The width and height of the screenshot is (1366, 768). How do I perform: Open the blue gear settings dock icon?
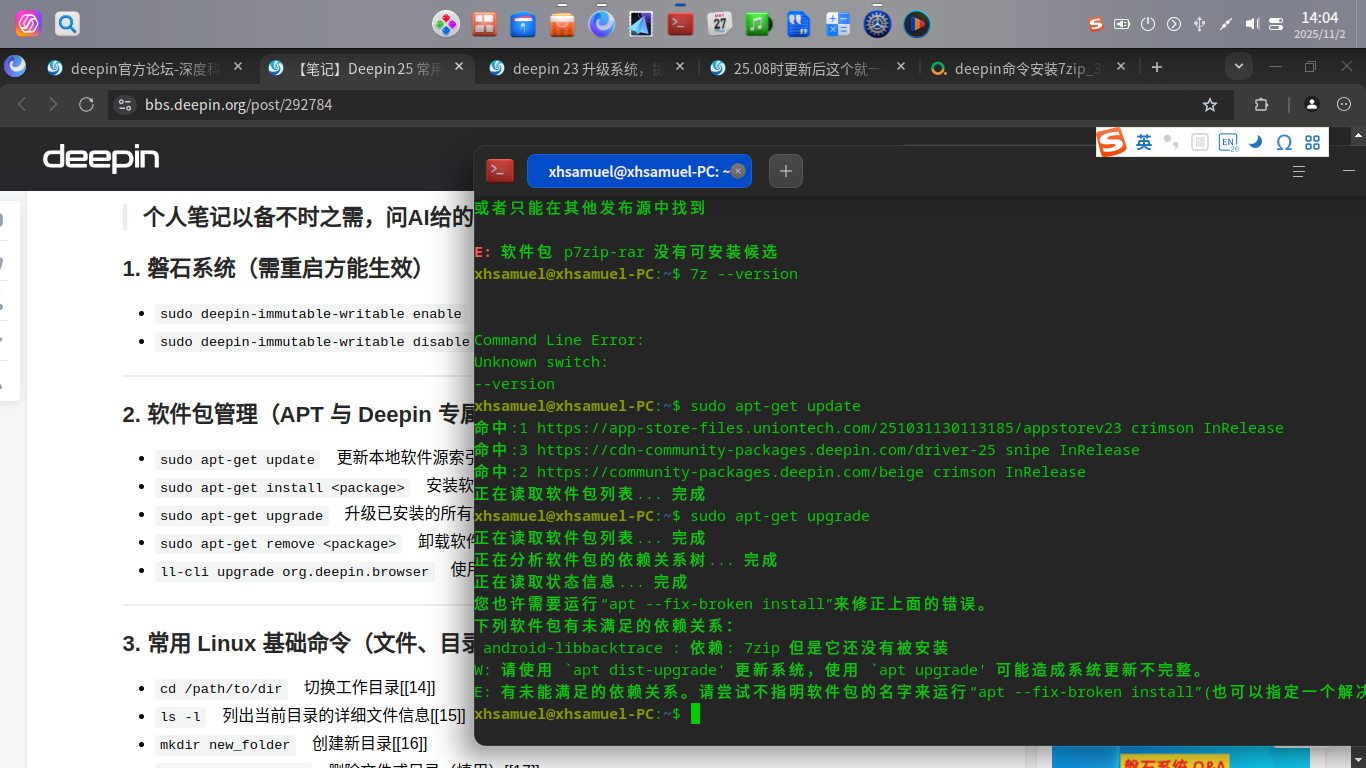click(877, 23)
